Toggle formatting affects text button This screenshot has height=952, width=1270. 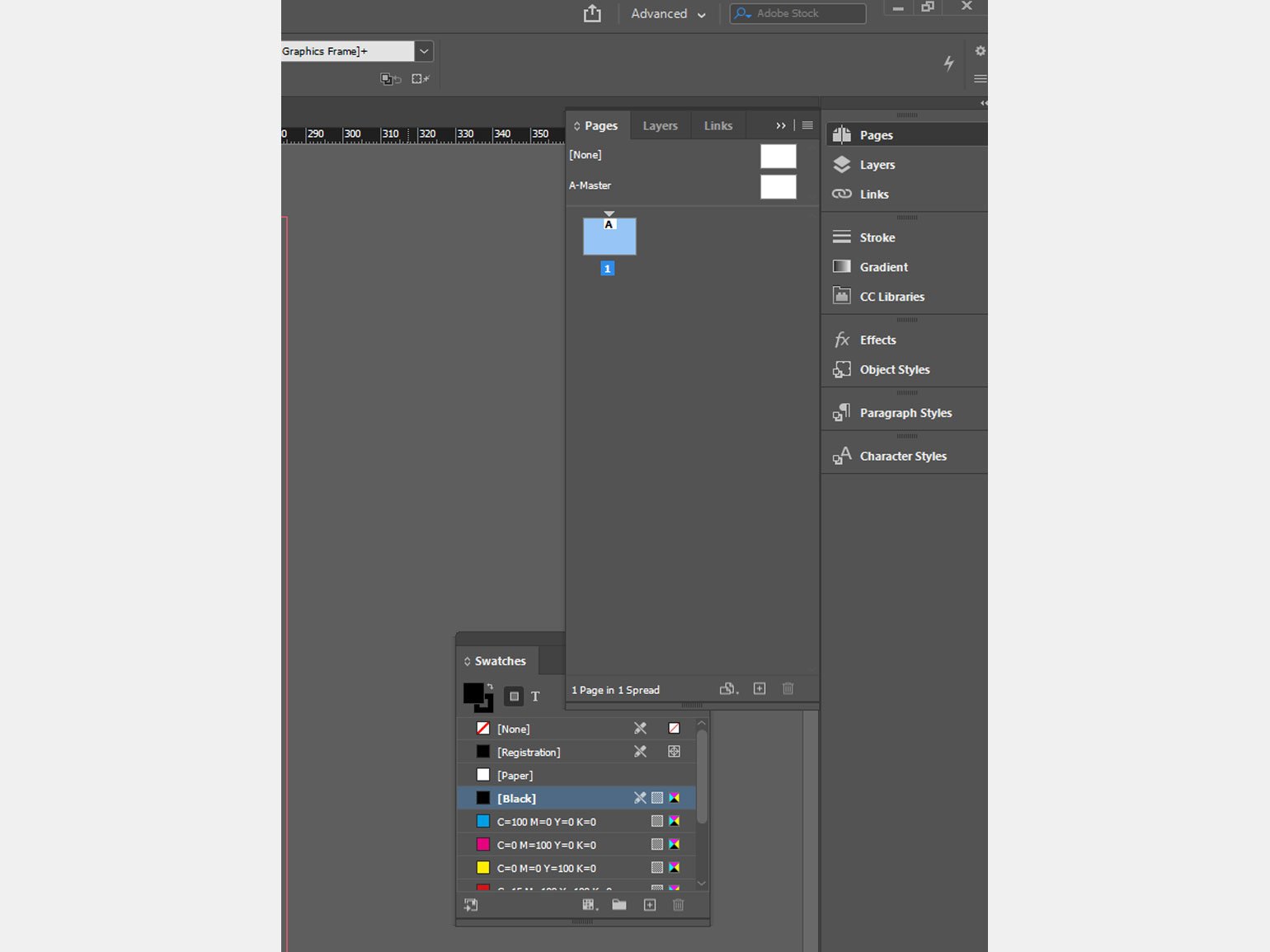pyautogui.click(x=535, y=696)
